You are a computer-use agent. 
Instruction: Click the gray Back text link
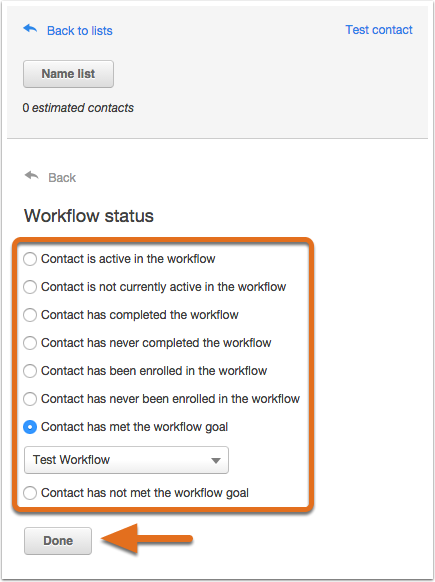[62, 177]
